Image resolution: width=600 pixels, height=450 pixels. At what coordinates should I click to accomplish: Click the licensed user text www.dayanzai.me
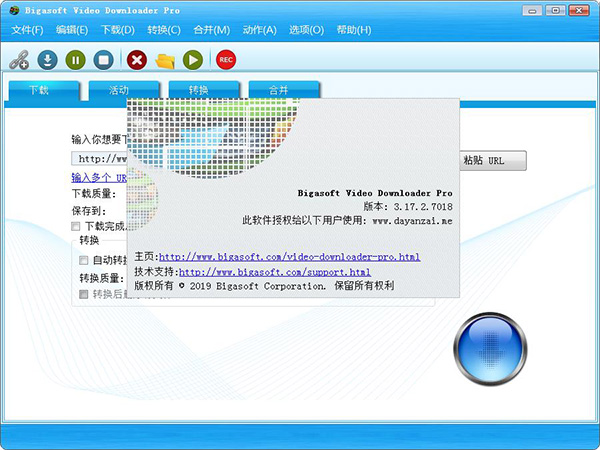[x=412, y=221]
